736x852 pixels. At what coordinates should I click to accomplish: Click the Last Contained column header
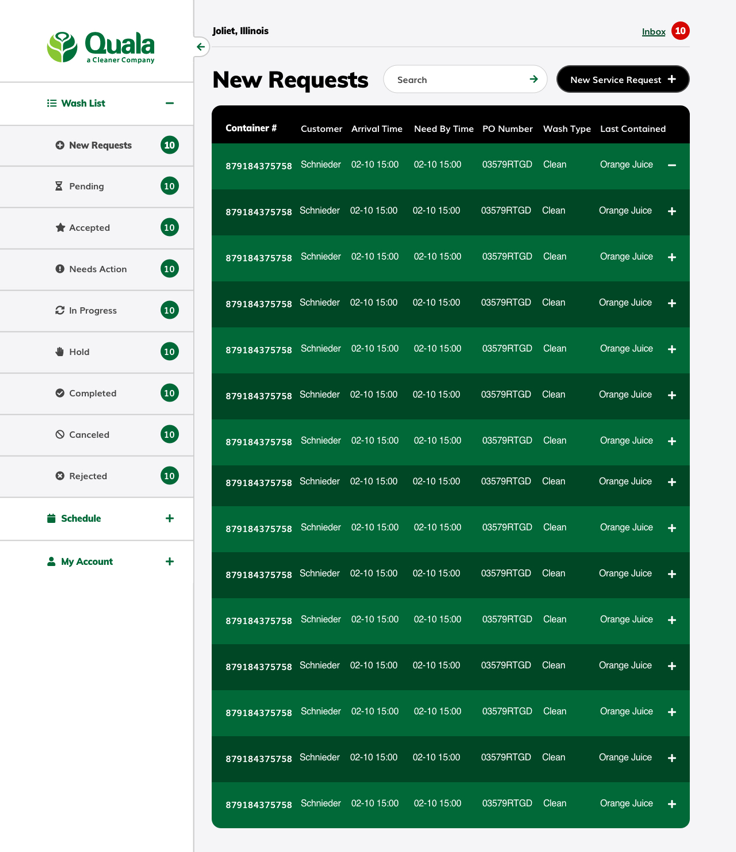pos(633,129)
